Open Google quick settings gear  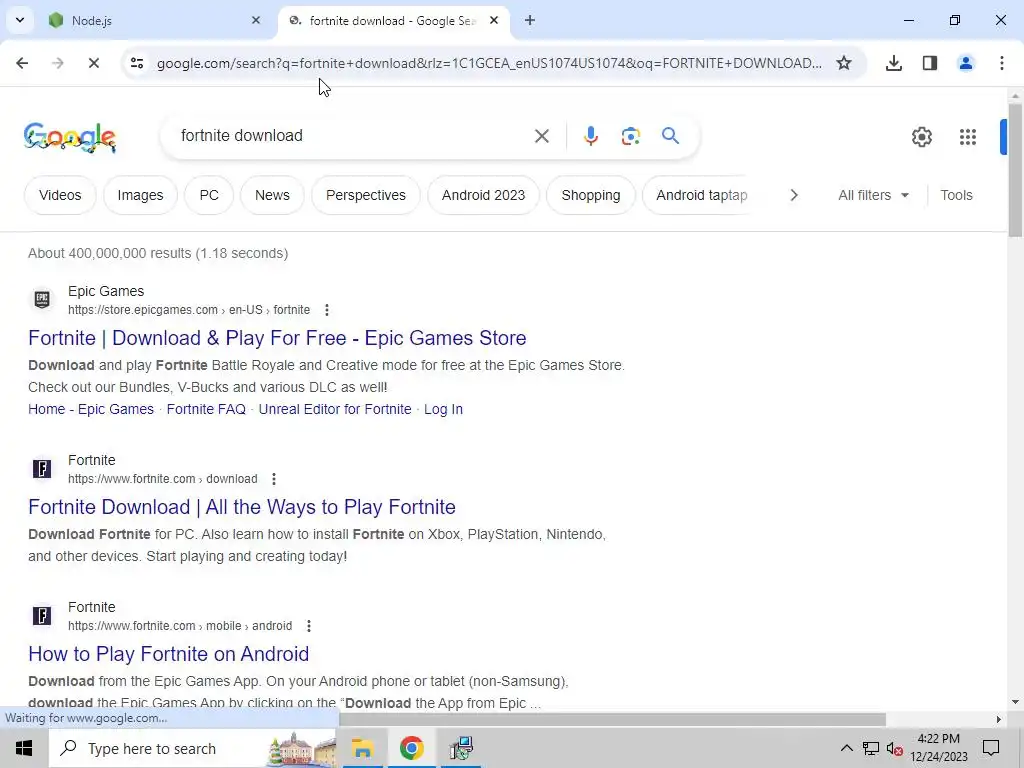click(921, 136)
